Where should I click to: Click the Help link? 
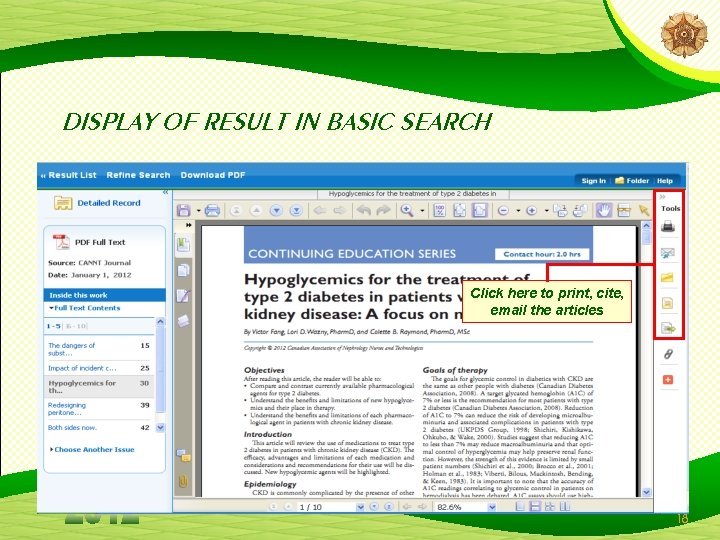click(664, 181)
